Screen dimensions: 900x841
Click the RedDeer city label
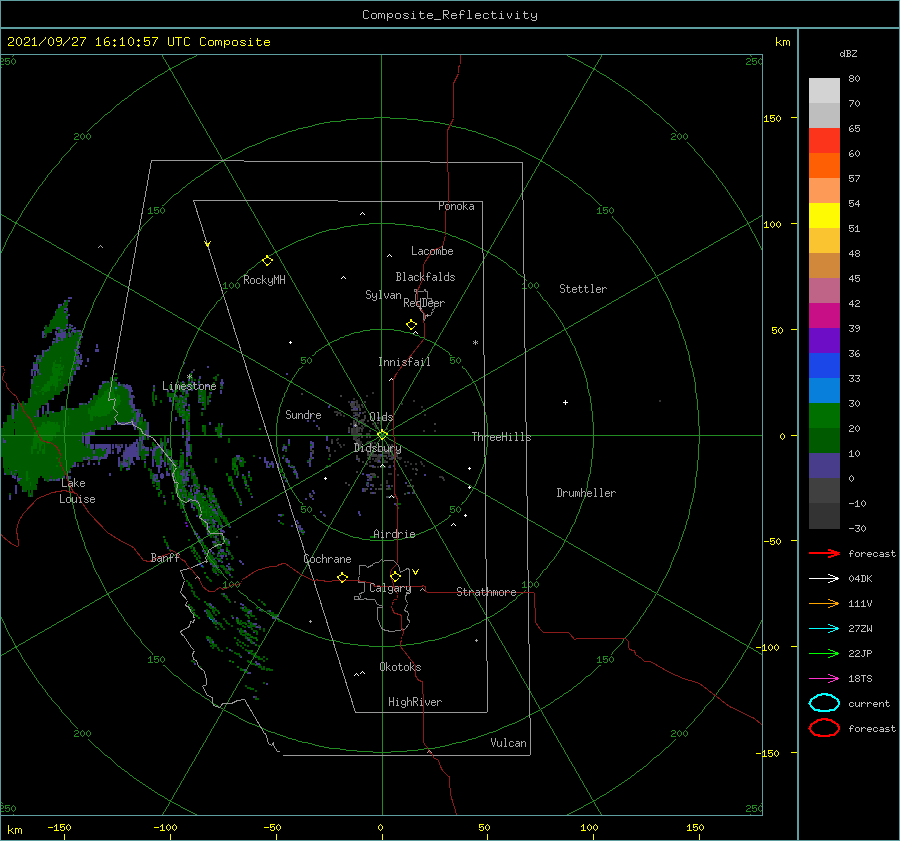pyautogui.click(x=424, y=303)
